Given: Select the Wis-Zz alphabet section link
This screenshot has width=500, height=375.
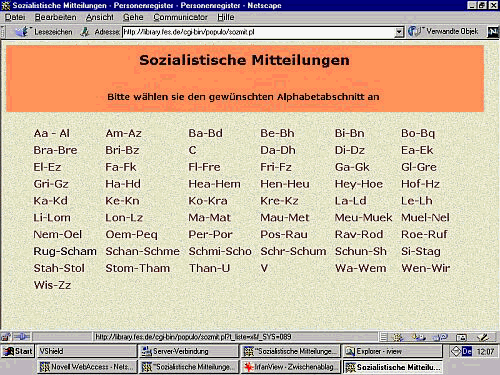Looking at the screenshot, I should [52, 285].
